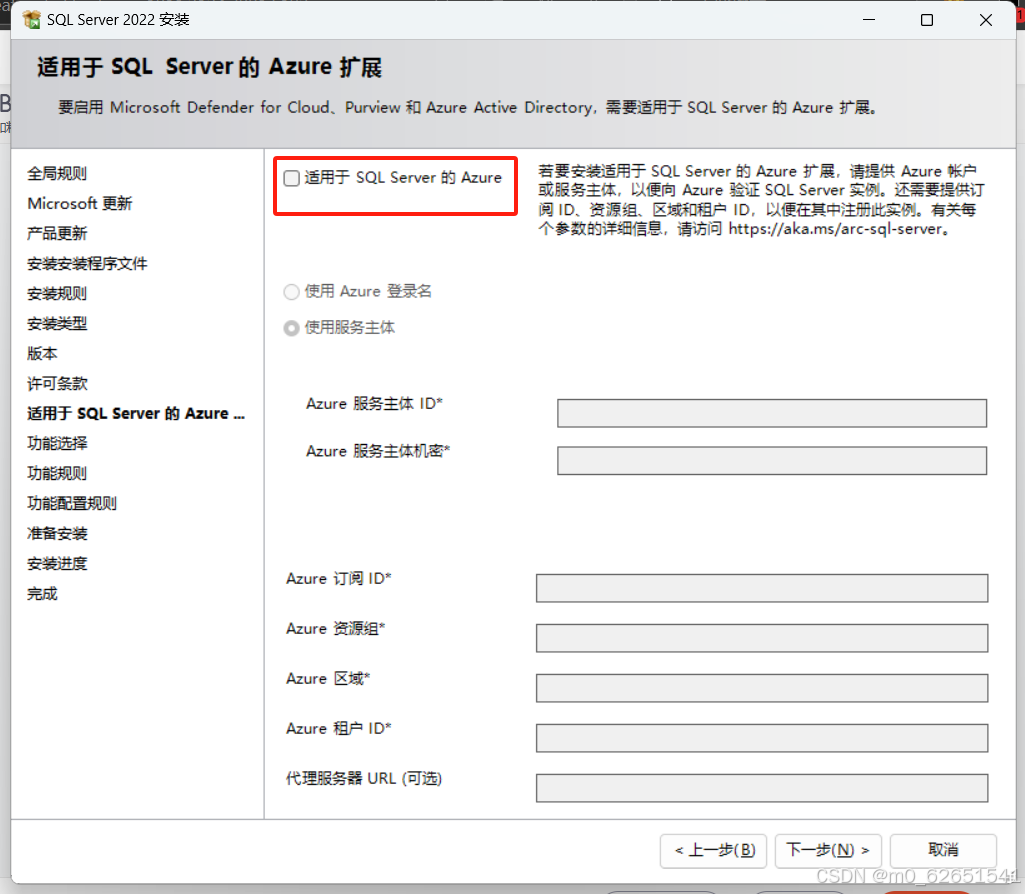The width and height of the screenshot is (1025, 894).
Task: Maximize the SQL Server 2022 setup window
Action: [x=927, y=20]
